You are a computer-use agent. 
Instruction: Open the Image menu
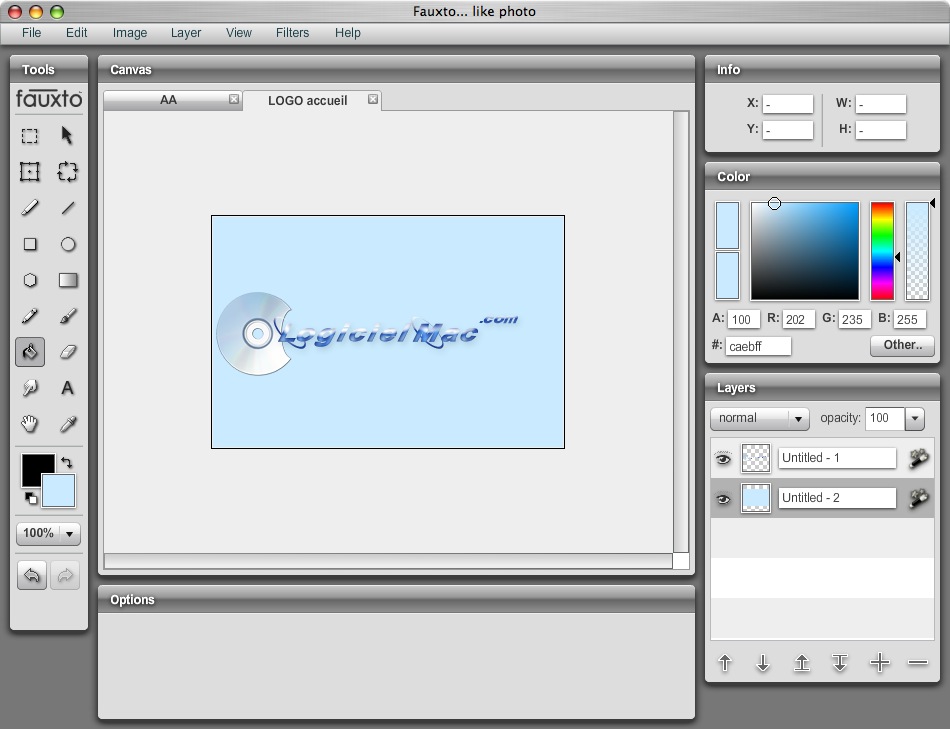coord(130,33)
